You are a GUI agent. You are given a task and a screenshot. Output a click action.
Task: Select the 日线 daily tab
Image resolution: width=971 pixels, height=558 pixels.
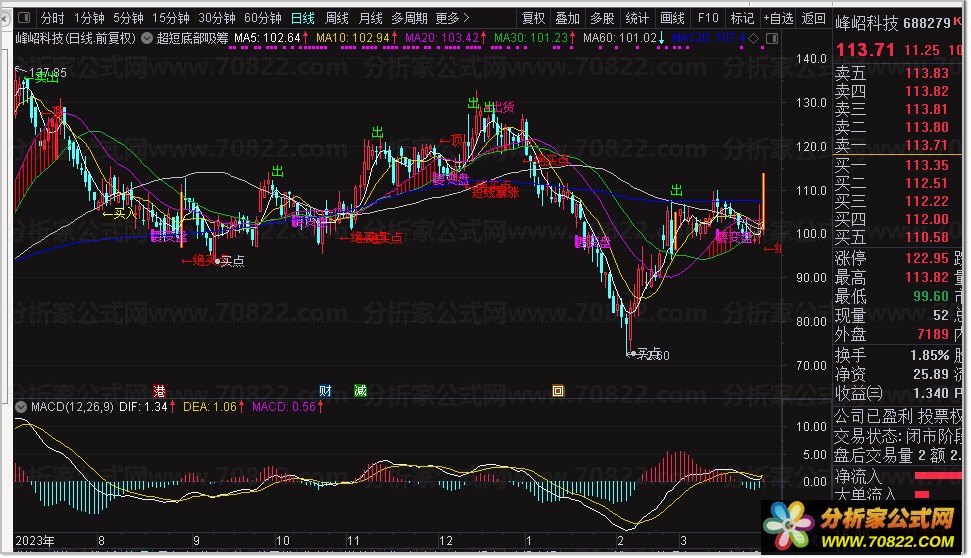tap(303, 19)
